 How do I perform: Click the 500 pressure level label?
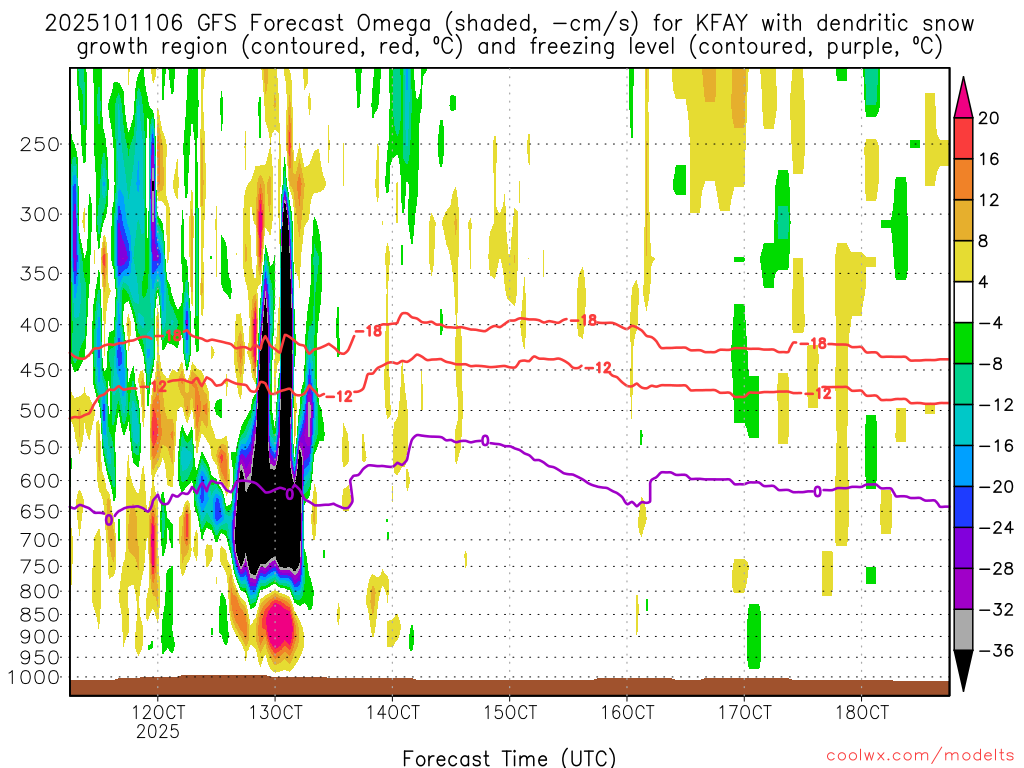[40, 411]
